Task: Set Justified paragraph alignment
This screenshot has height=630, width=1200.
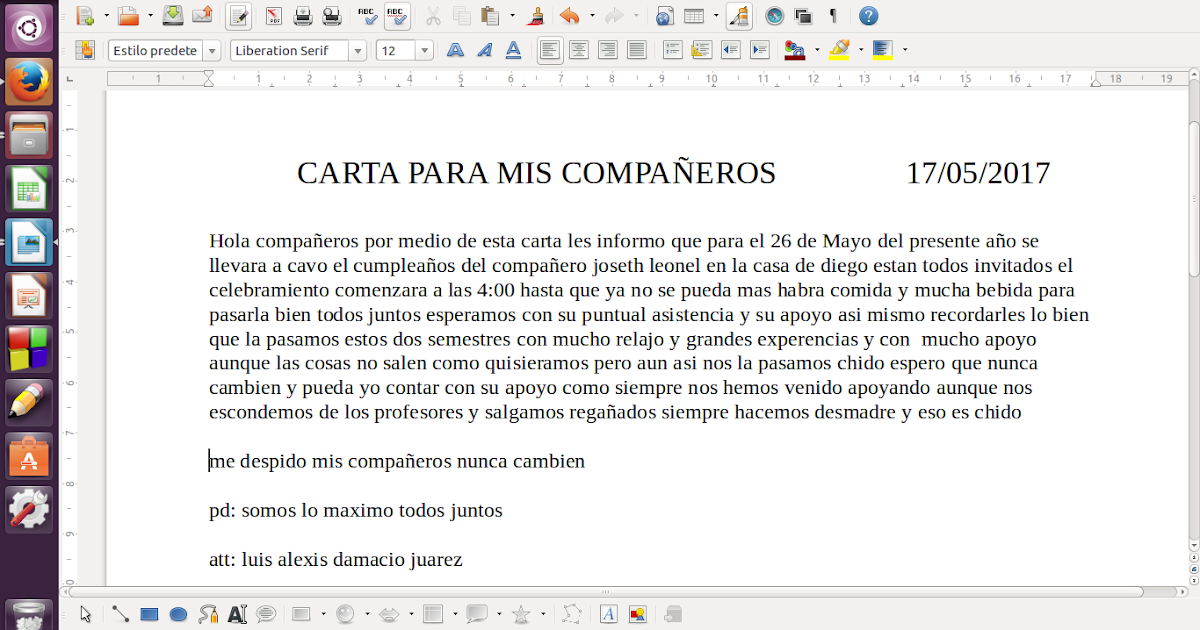Action: (x=636, y=50)
